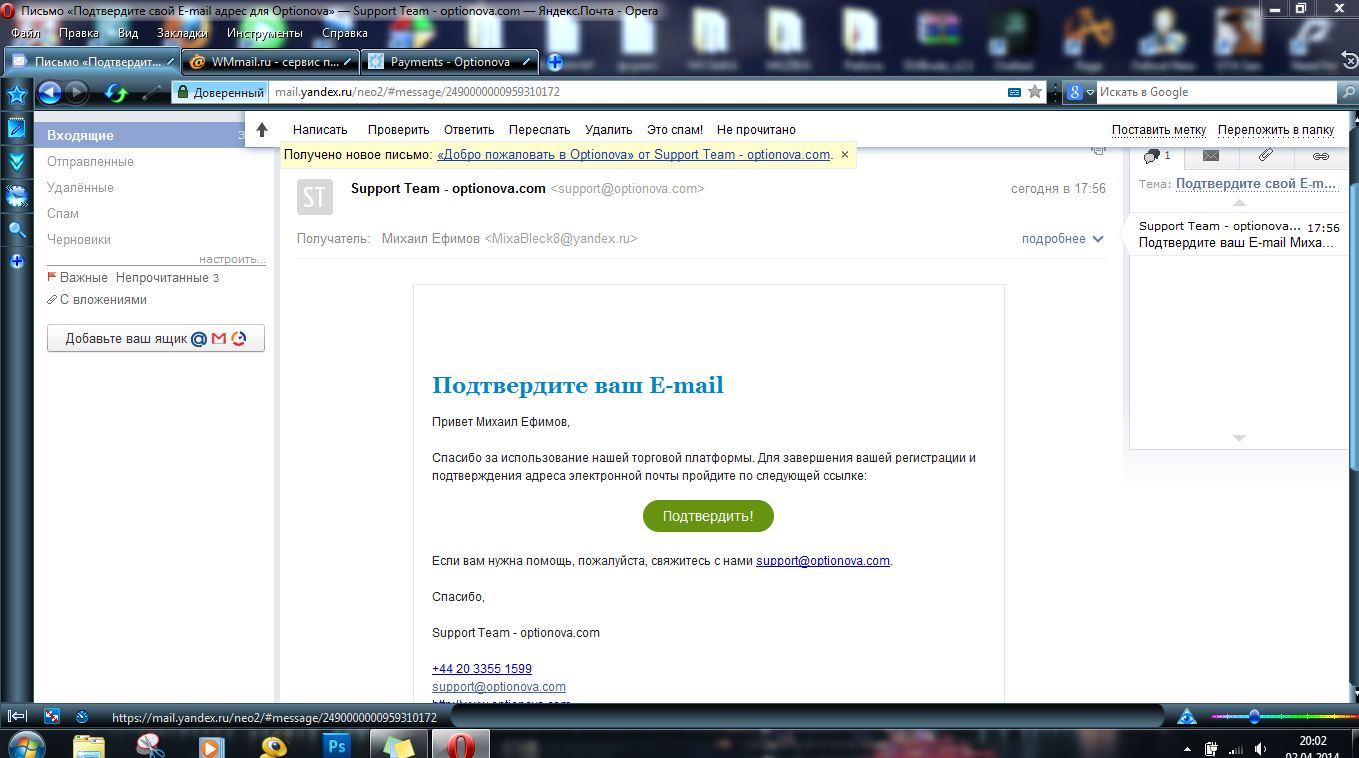
Task: Click the Искать в Google search field
Action: tap(1216, 92)
